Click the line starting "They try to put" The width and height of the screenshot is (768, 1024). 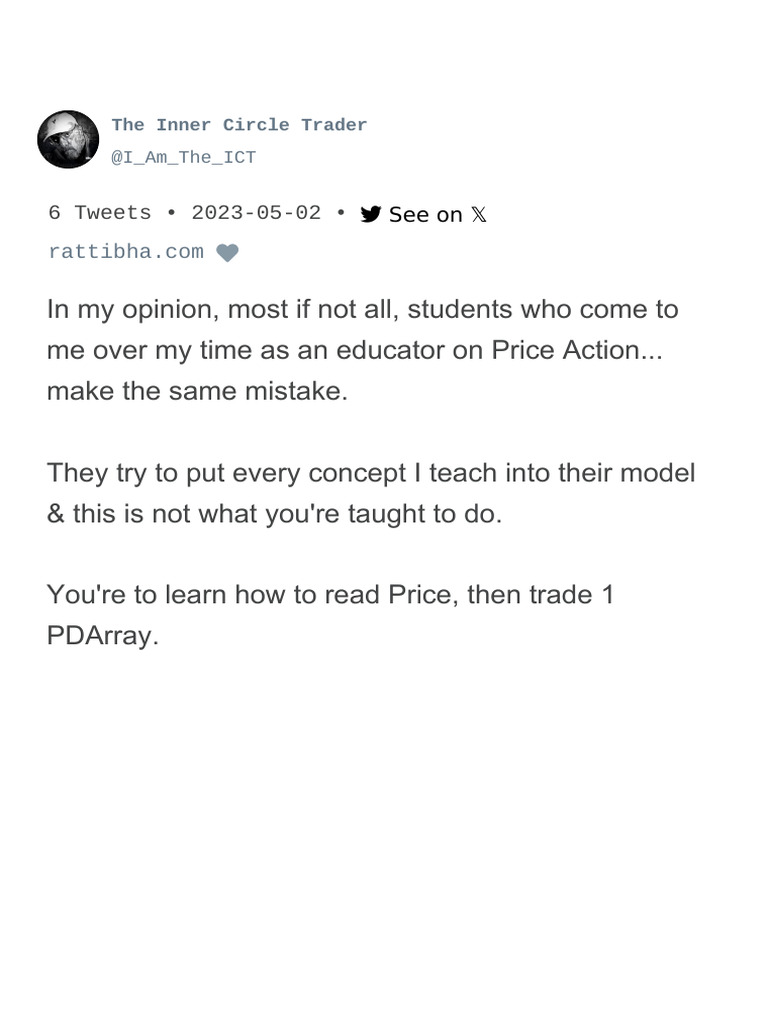point(370,472)
